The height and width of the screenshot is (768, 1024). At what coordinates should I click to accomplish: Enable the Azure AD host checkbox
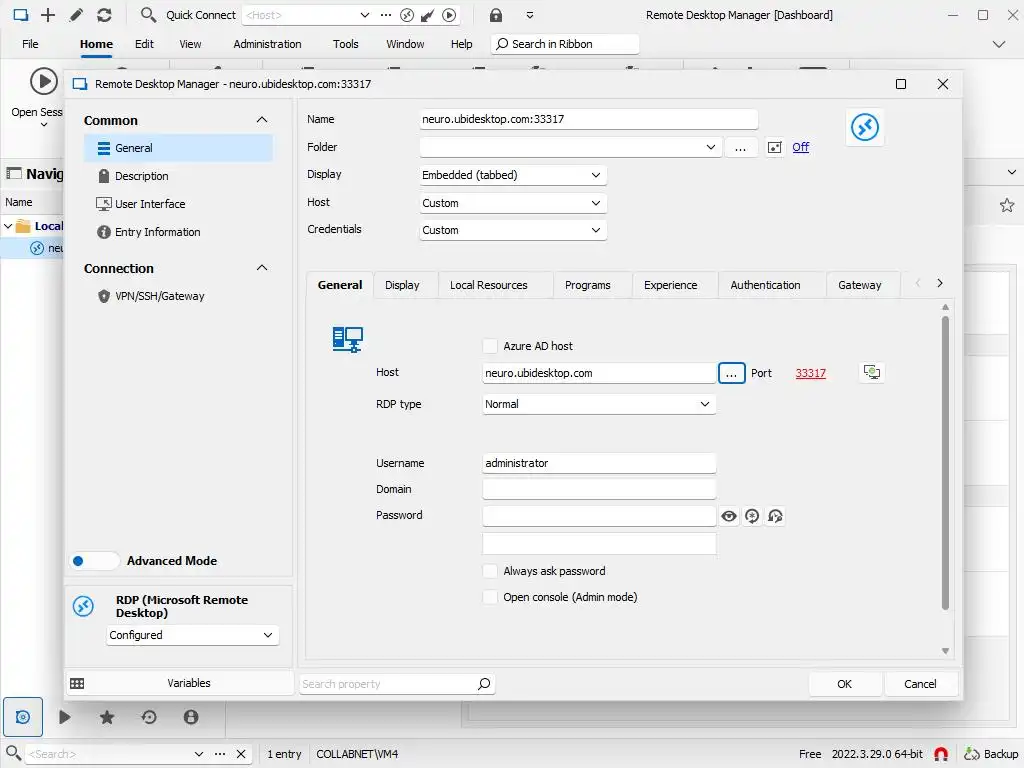(x=490, y=345)
